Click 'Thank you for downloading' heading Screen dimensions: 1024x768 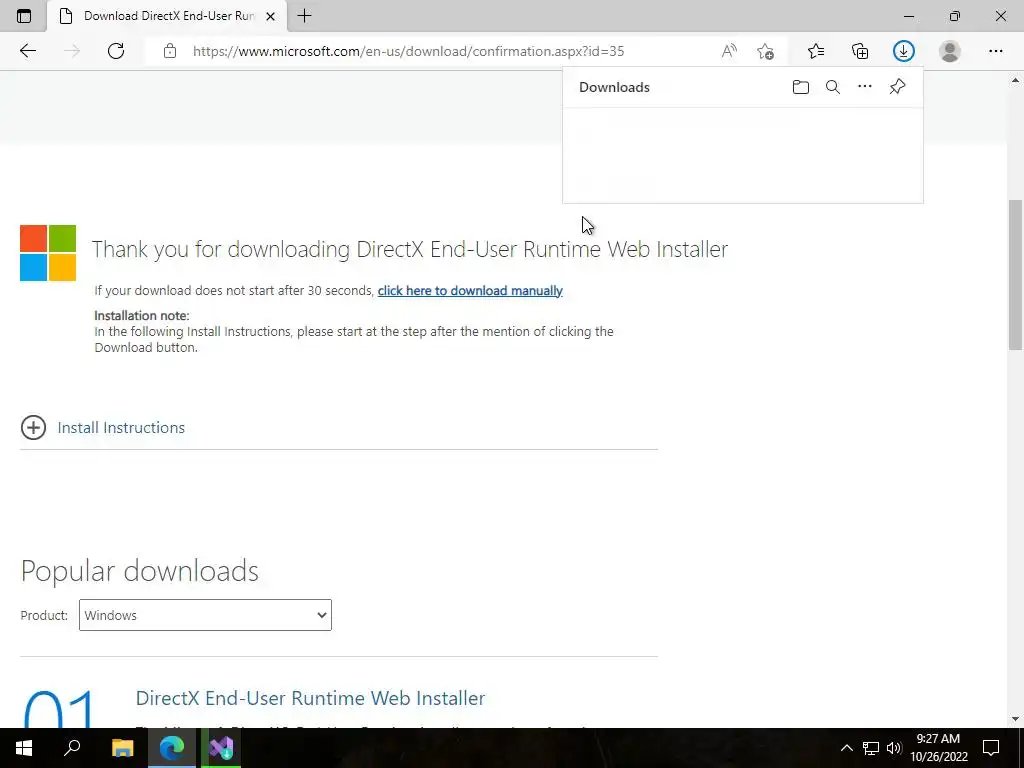409,249
